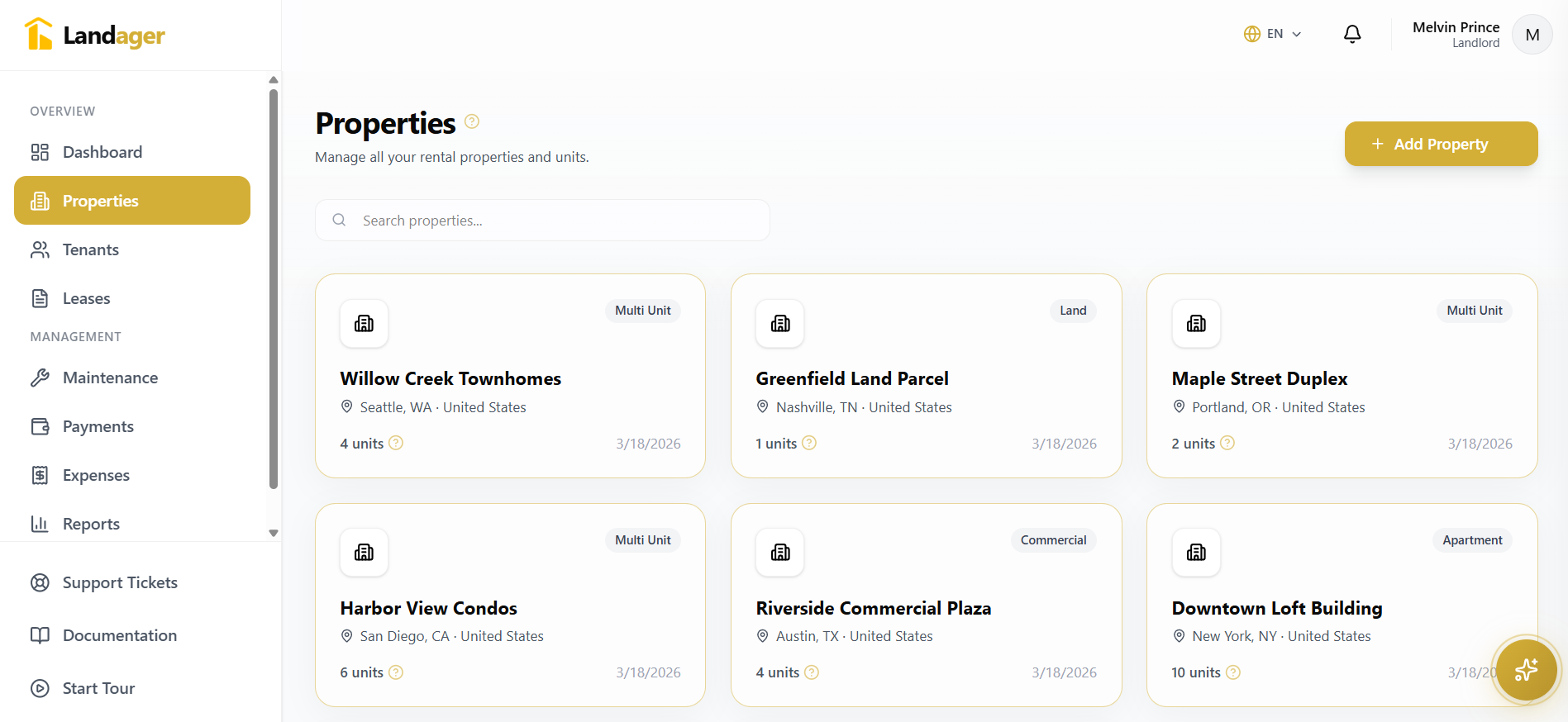1568x722 pixels.
Task: Click the Search properties field
Action: click(x=554, y=221)
